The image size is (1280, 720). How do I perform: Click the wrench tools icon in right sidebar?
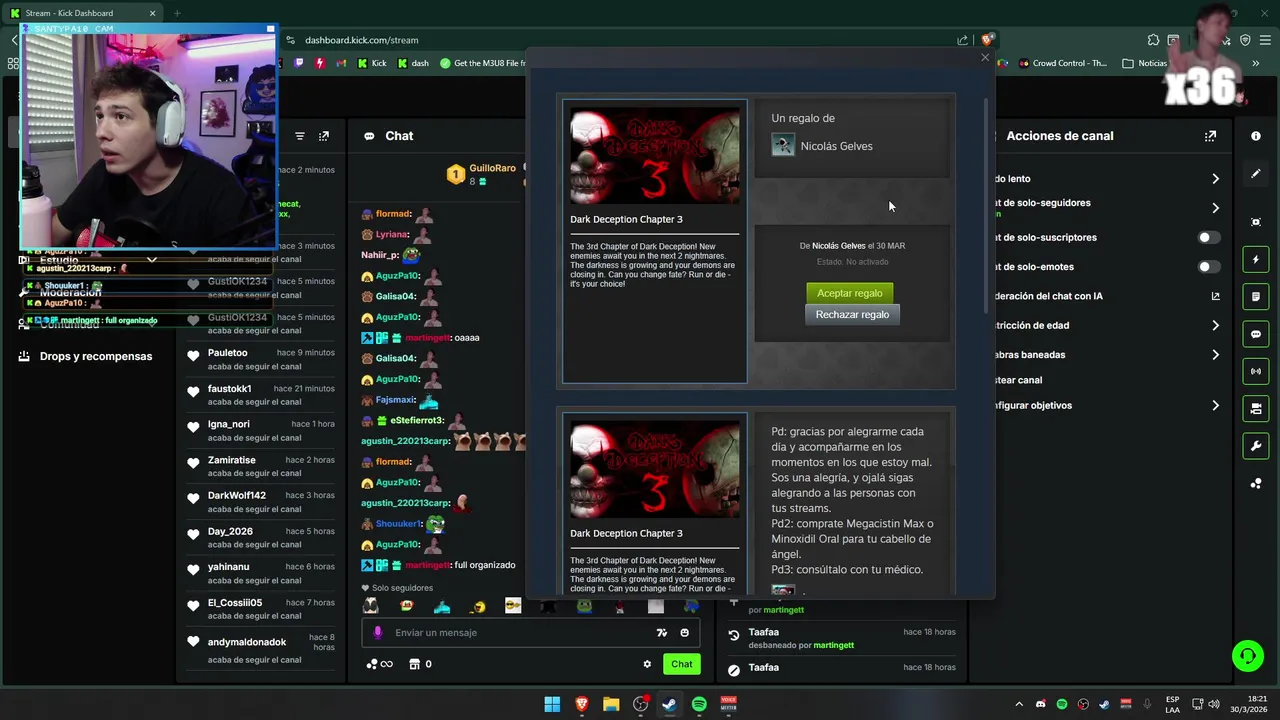coord(1256,445)
